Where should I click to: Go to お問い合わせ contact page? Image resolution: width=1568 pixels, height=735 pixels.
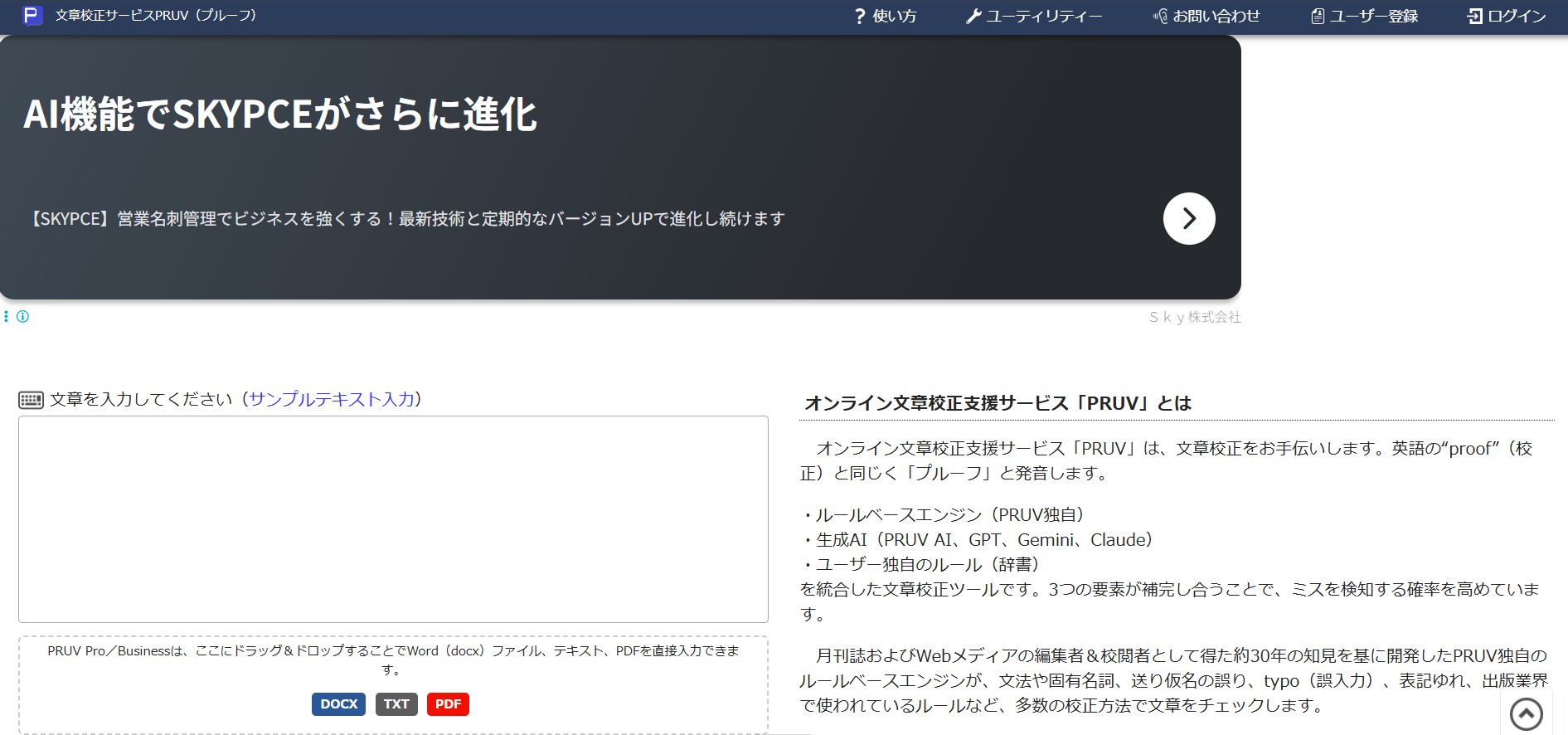pos(1206,16)
